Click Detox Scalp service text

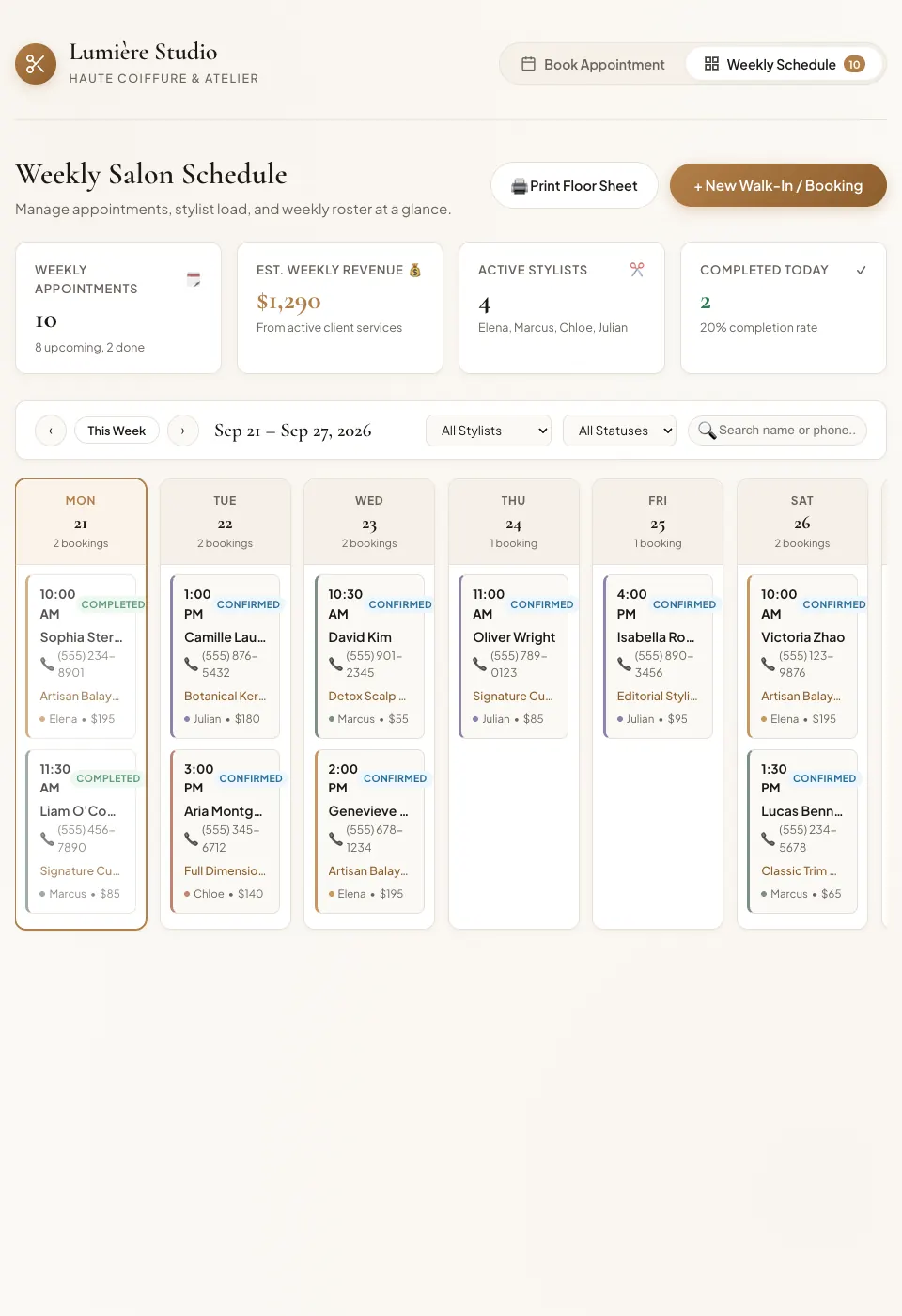point(367,697)
